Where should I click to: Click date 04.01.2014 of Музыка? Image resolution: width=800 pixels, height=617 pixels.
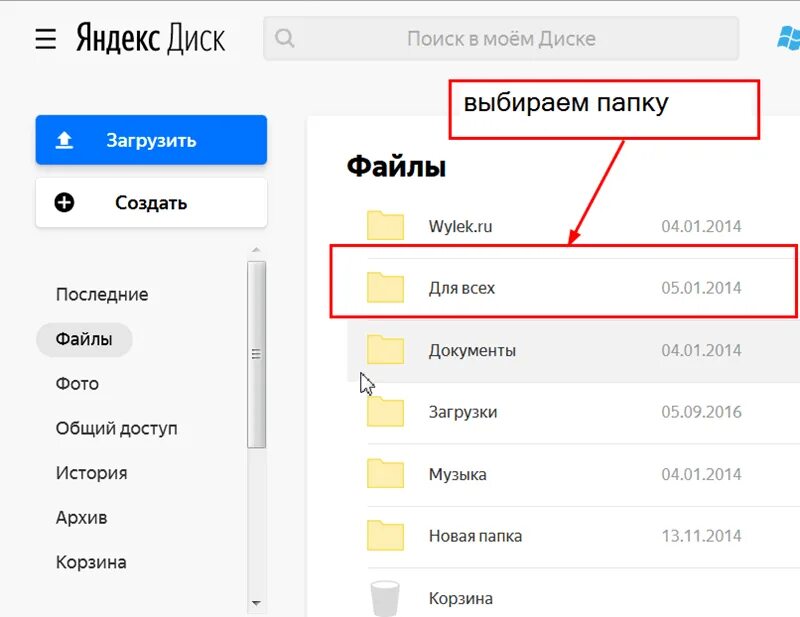(x=701, y=474)
